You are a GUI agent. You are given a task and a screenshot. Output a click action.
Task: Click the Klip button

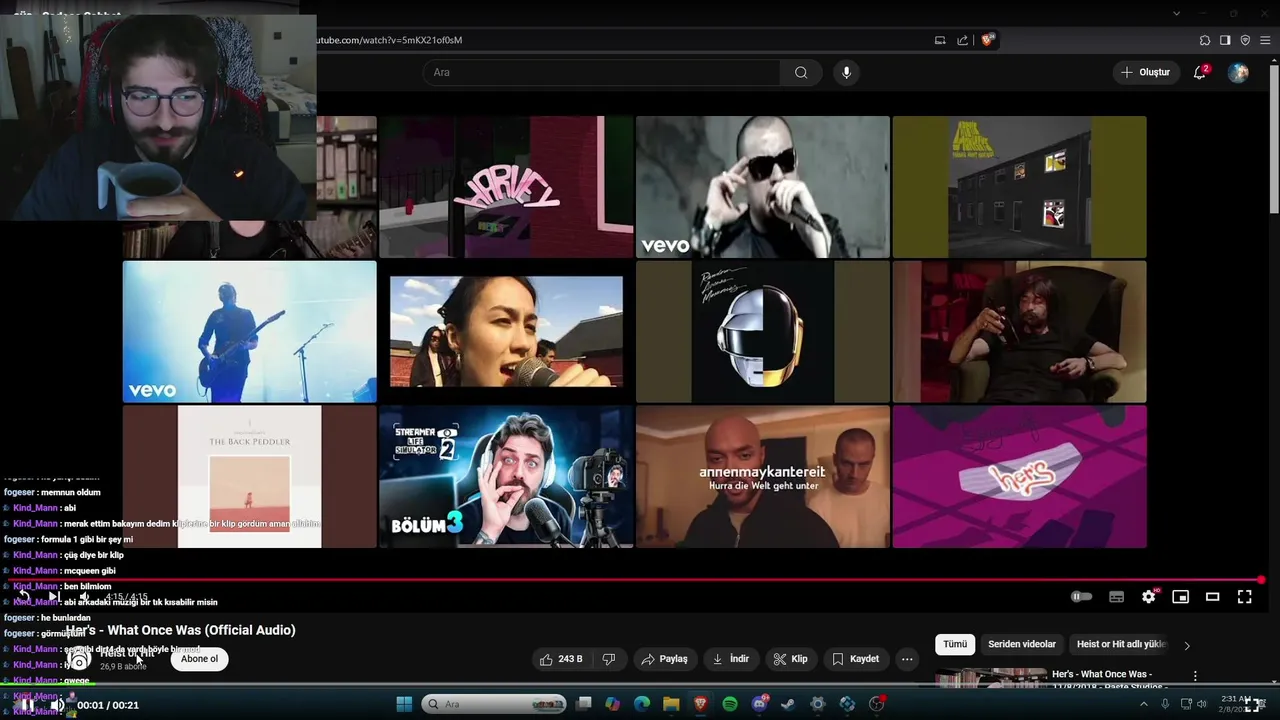(x=791, y=659)
